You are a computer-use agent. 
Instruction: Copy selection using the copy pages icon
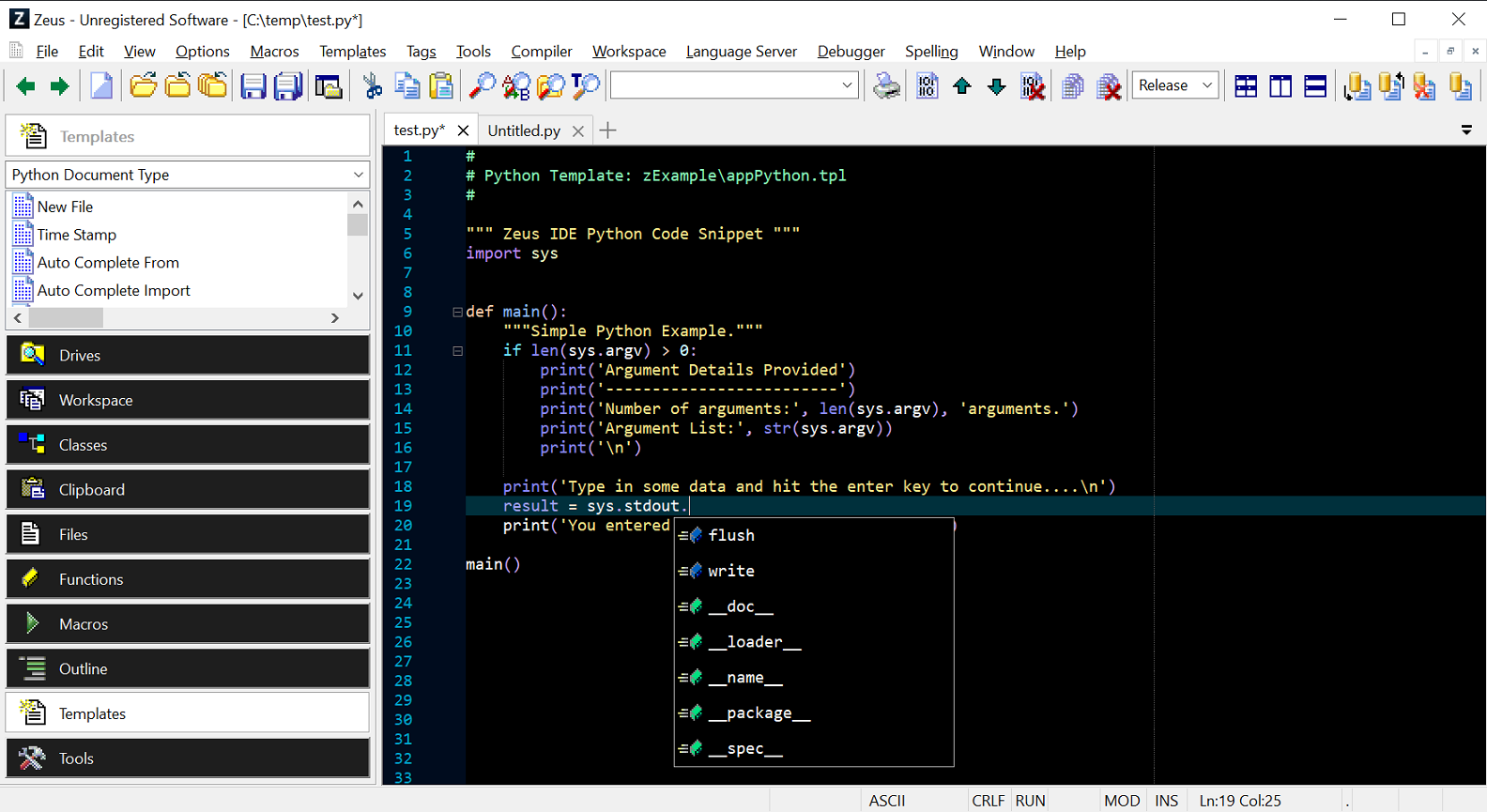click(407, 86)
